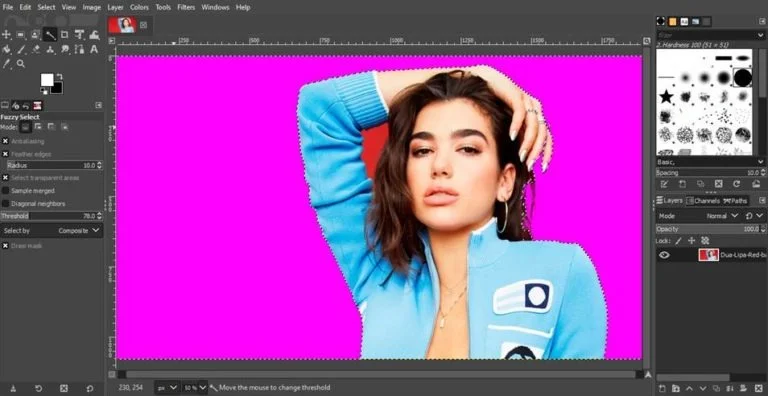Open the Tool Options tab icon

(x=5, y=105)
